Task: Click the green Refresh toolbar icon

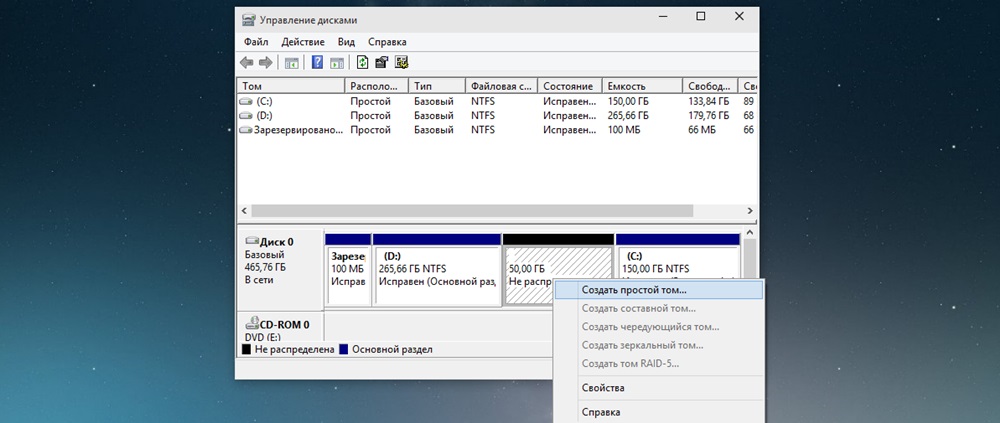Action: coord(363,63)
